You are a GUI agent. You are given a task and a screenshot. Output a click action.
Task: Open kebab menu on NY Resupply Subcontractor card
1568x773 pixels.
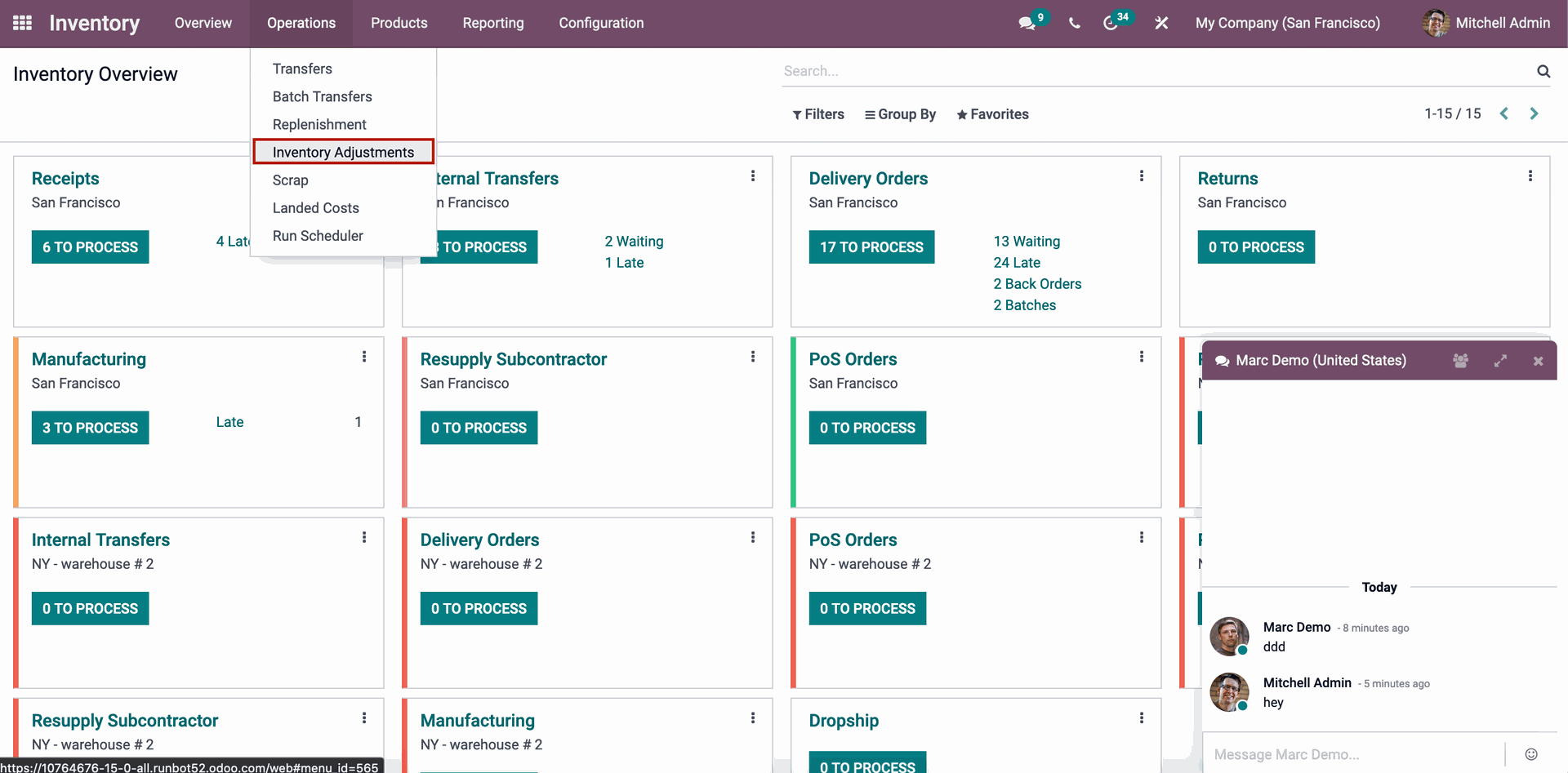(364, 718)
